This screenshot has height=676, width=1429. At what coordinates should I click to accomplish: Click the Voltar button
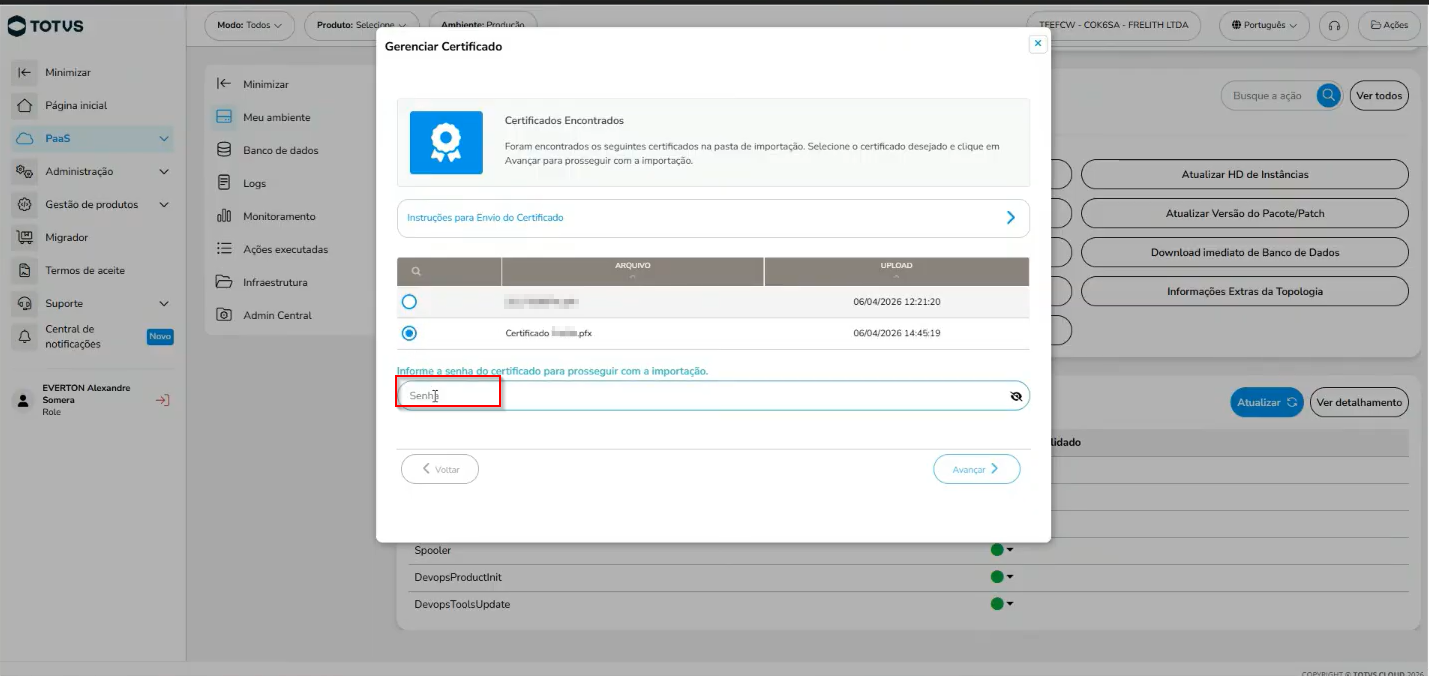(x=440, y=469)
